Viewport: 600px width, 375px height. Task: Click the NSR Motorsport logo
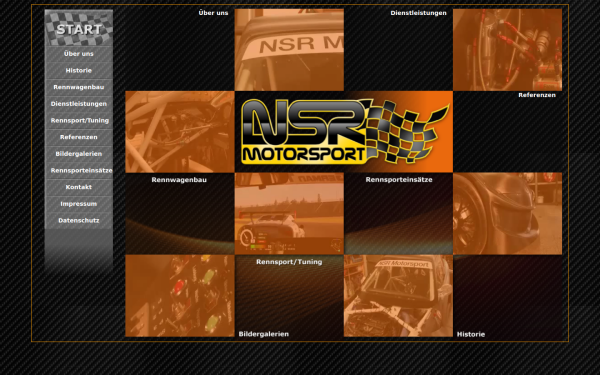(x=344, y=132)
